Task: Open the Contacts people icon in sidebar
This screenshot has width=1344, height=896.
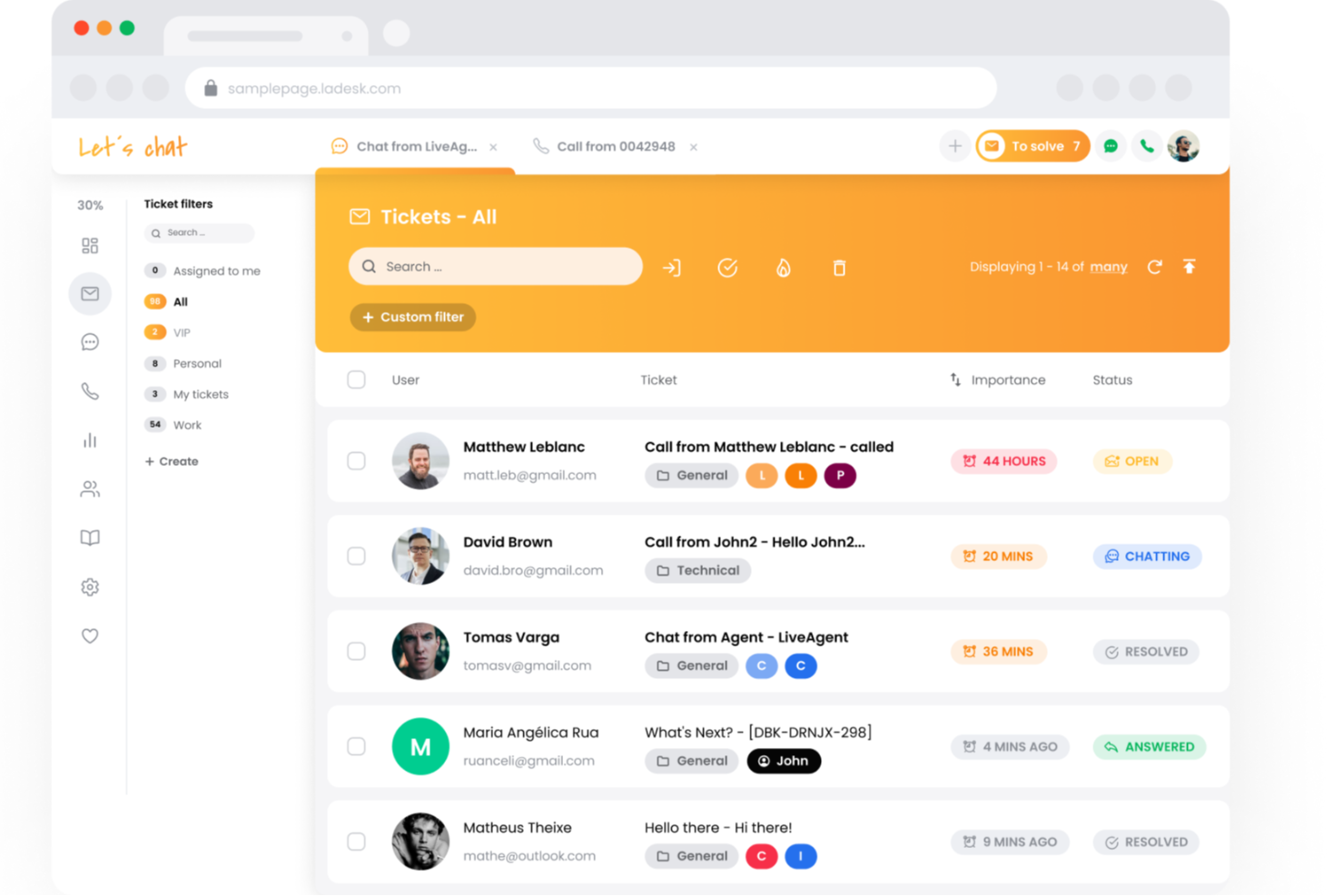Action: (x=90, y=489)
